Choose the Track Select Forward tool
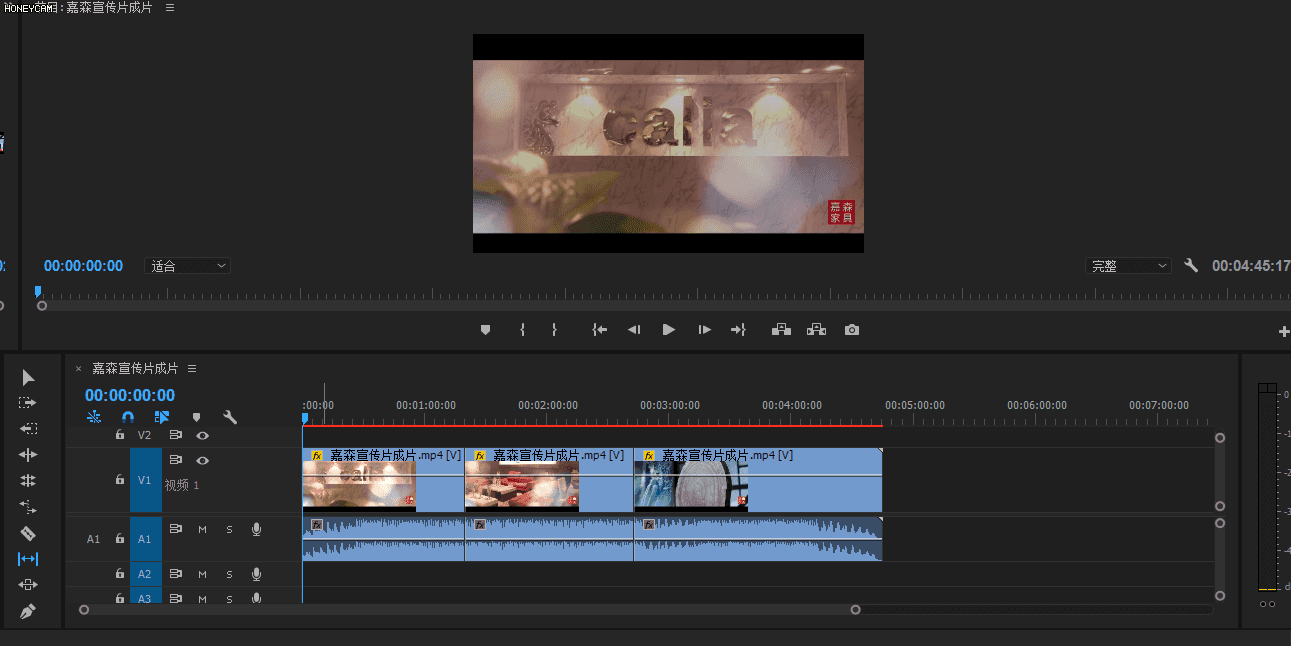 tap(28, 403)
